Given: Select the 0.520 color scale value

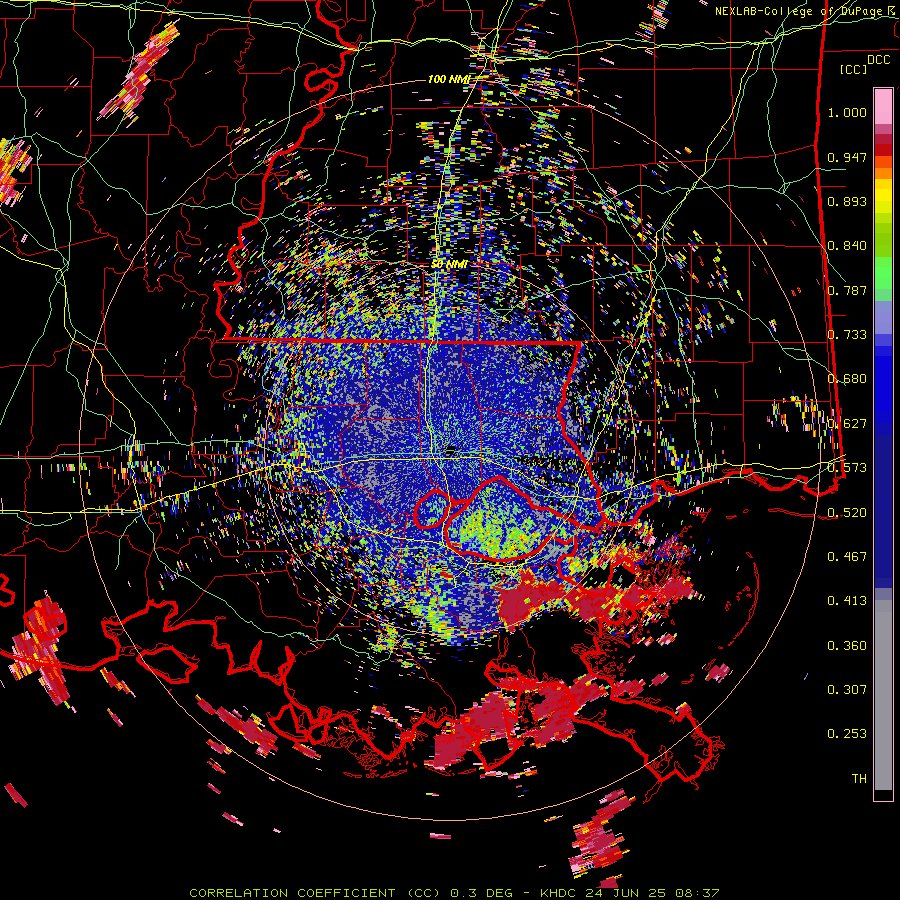Looking at the screenshot, I should tap(847, 513).
